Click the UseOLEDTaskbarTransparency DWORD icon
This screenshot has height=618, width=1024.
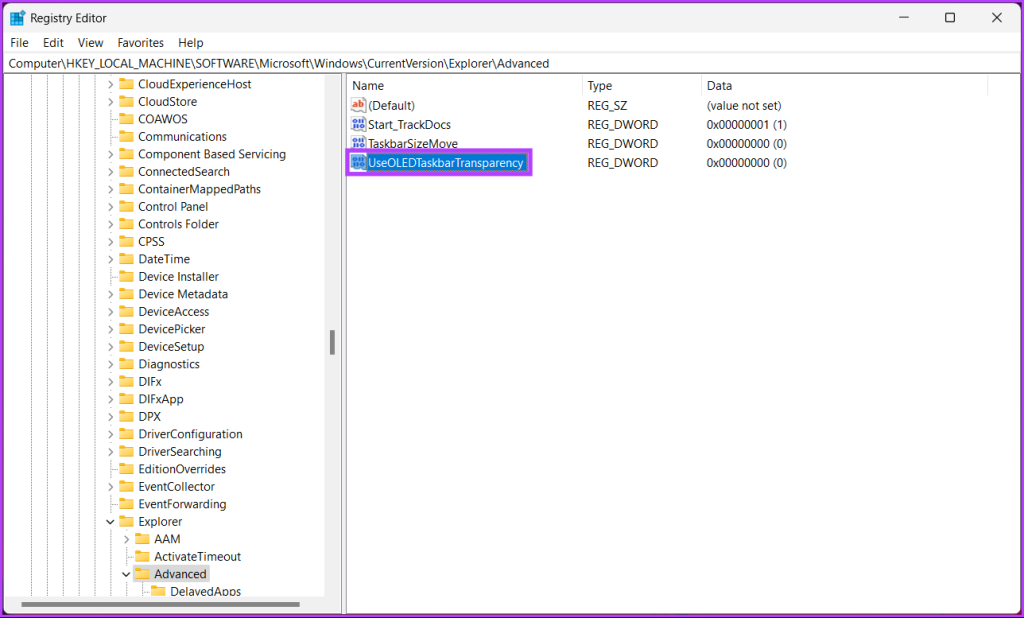[359, 163]
